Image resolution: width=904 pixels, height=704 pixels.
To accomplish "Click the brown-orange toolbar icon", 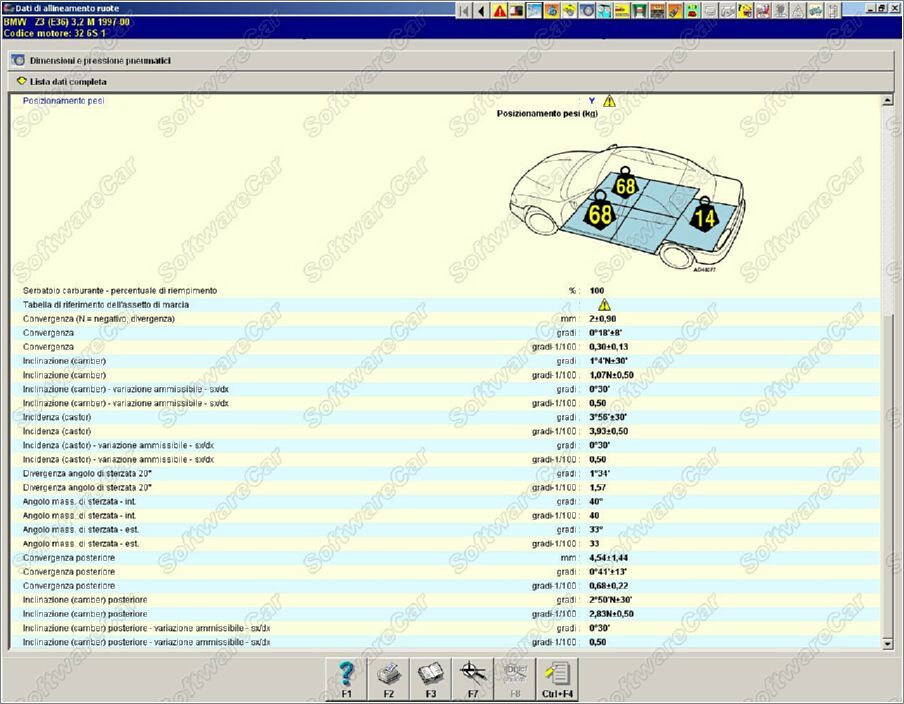I will click(657, 10).
